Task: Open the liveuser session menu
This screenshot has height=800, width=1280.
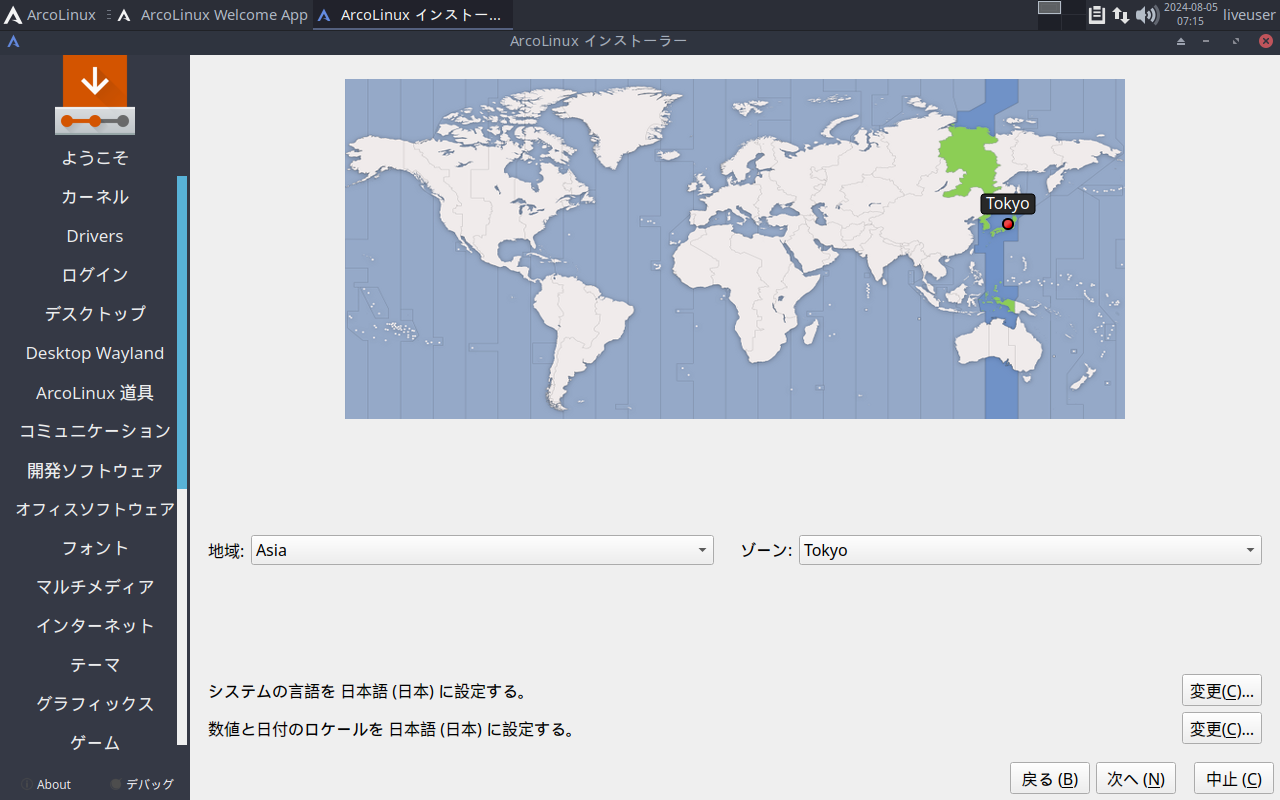Action: (x=1249, y=15)
